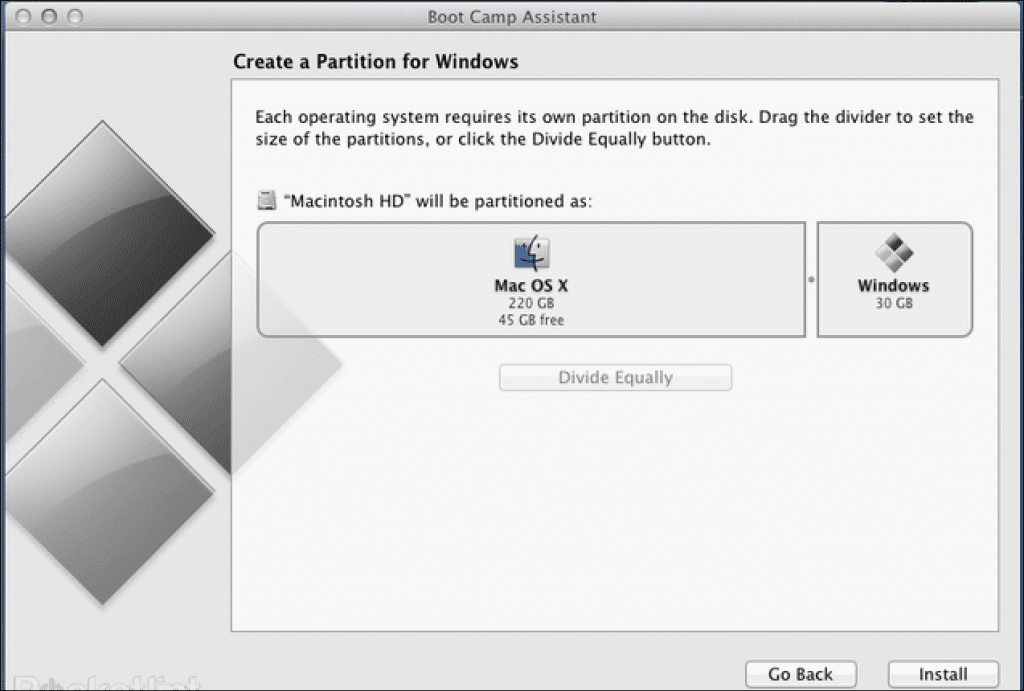Click the "45 GB free" text
The image size is (1024, 691).
(x=531, y=320)
